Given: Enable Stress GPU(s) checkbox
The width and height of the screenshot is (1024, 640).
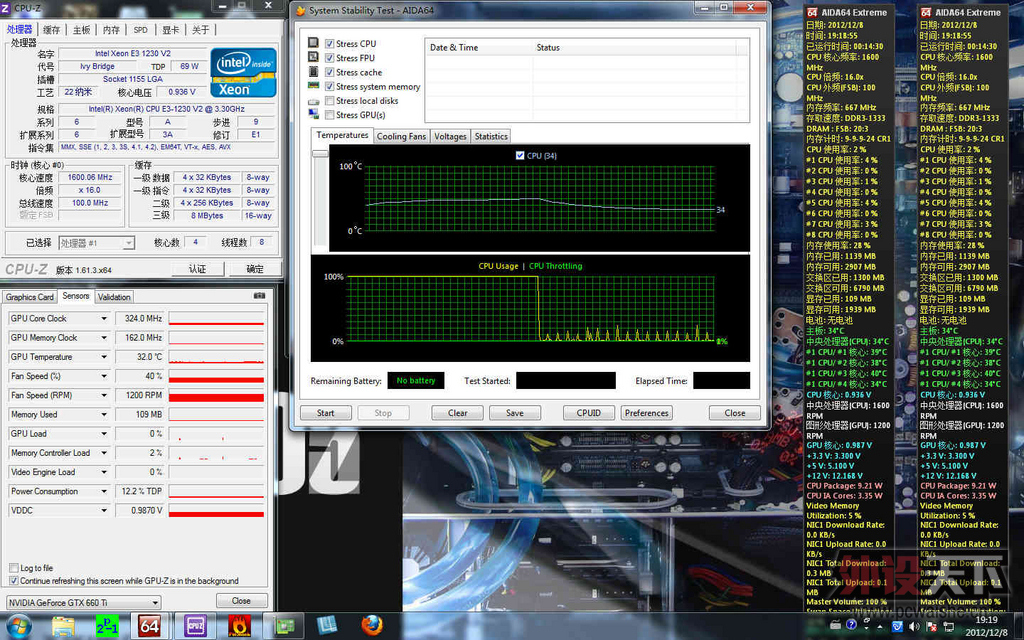Looking at the screenshot, I should click(x=330, y=115).
